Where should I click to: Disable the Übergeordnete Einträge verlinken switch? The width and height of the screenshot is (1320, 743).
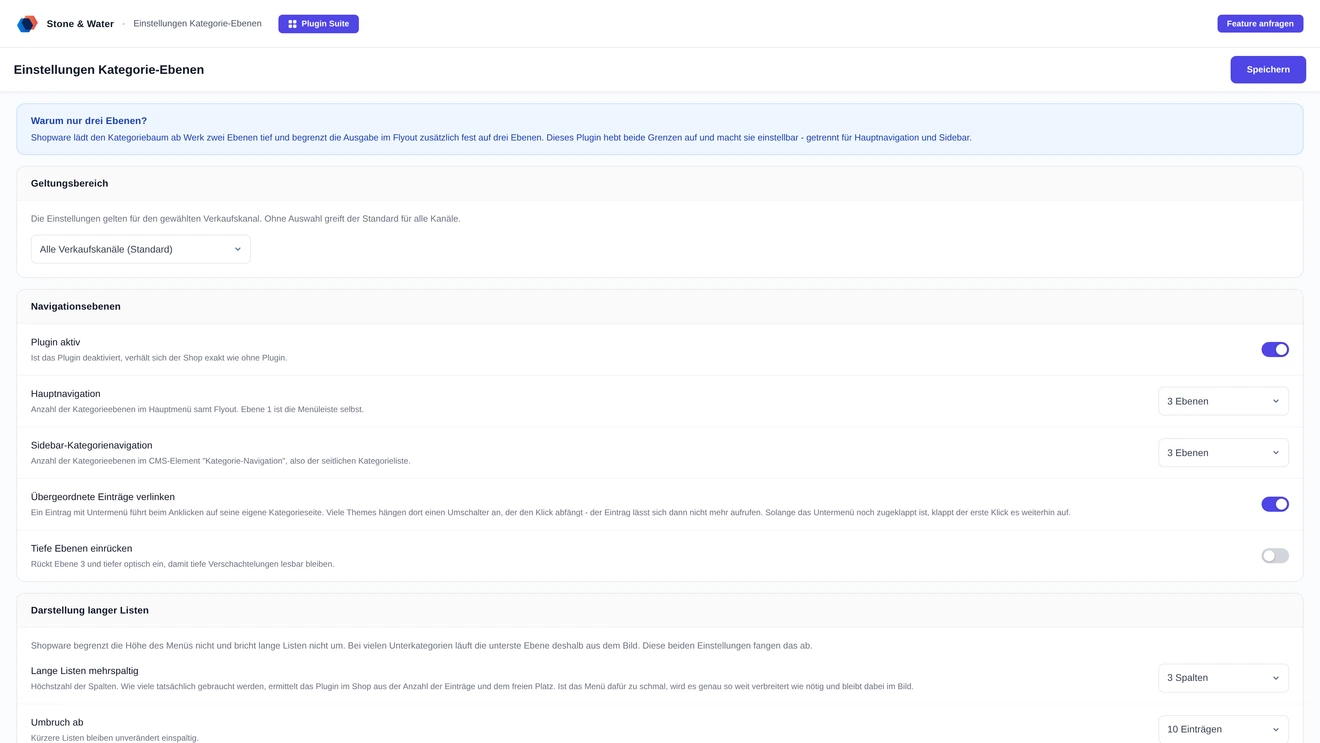[1275, 504]
